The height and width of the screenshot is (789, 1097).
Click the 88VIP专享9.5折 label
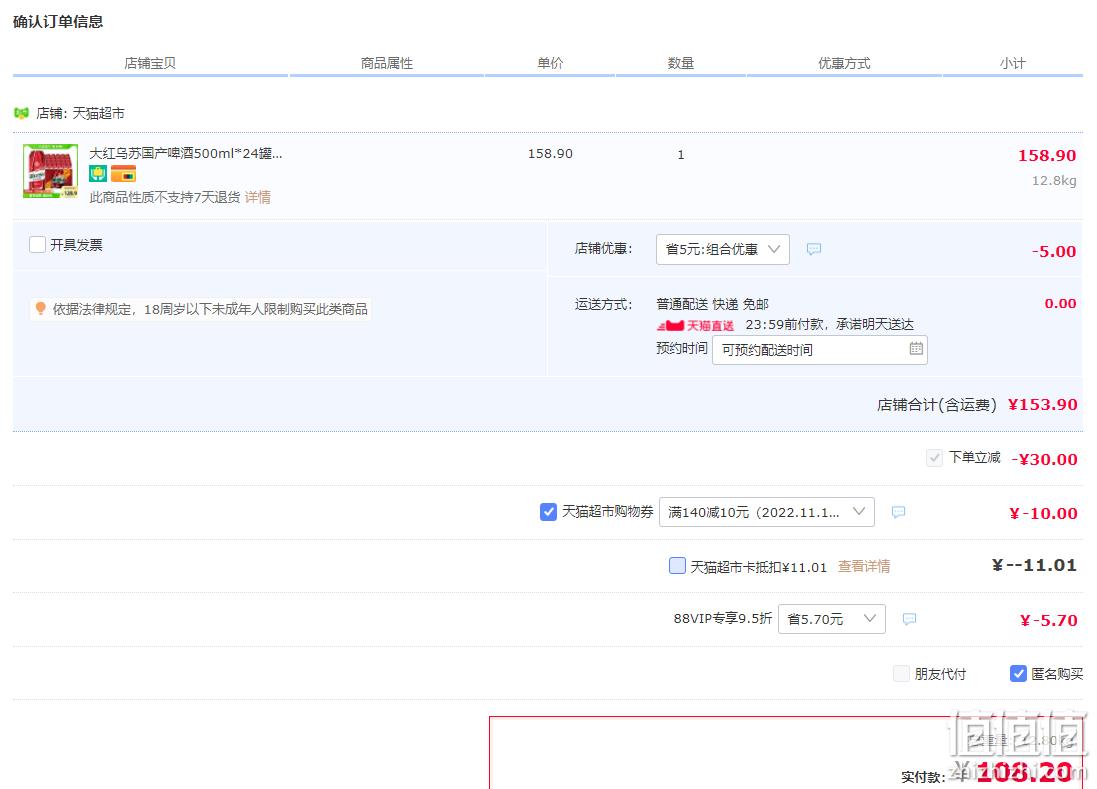[x=723, y=618]
